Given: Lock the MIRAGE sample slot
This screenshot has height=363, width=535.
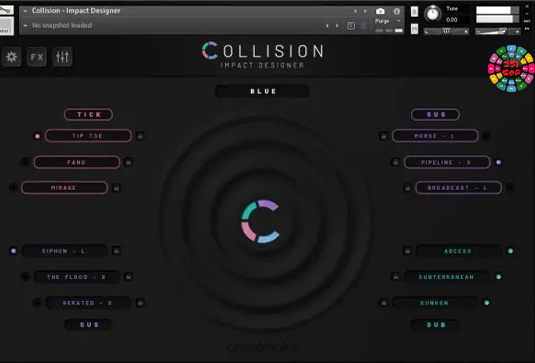Looking at the screenshot, I should point(116,188).
